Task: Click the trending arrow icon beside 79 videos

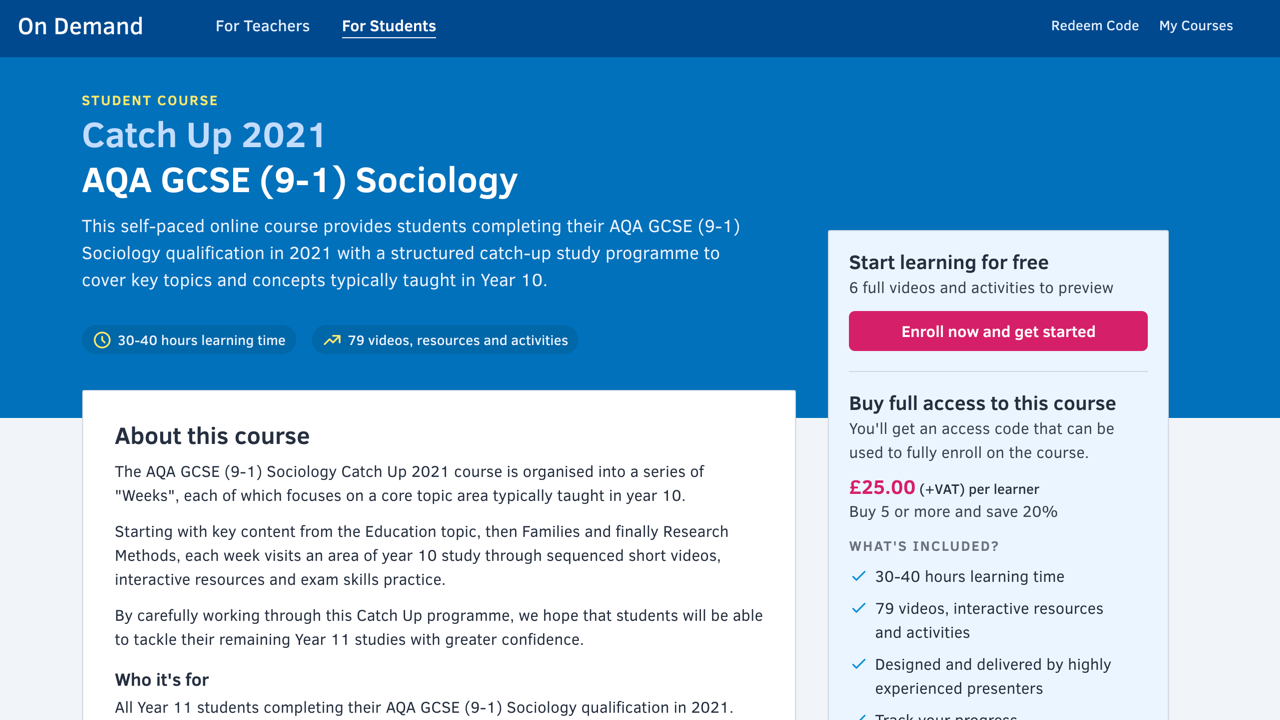Action: click(332, 340)
